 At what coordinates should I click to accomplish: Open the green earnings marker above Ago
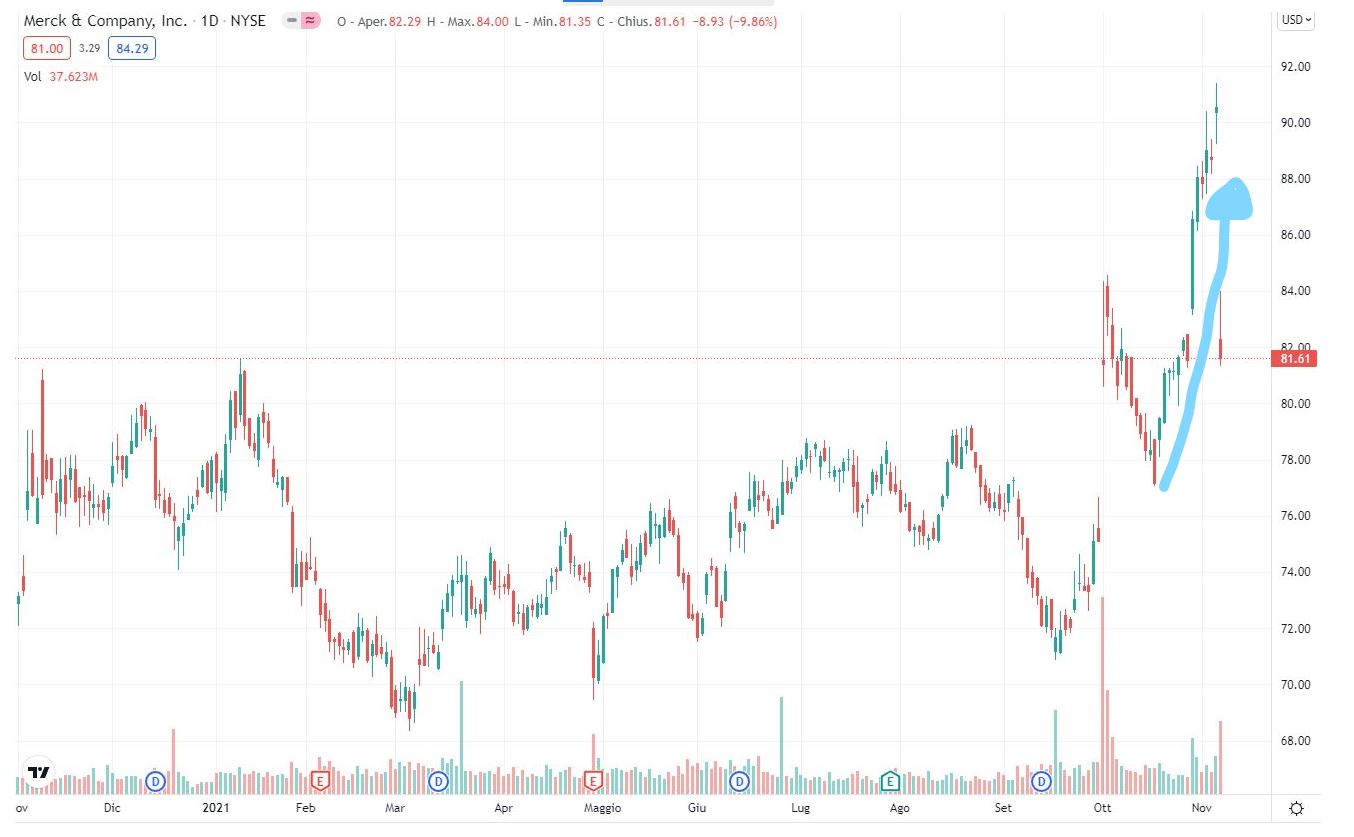click(890, 780)
